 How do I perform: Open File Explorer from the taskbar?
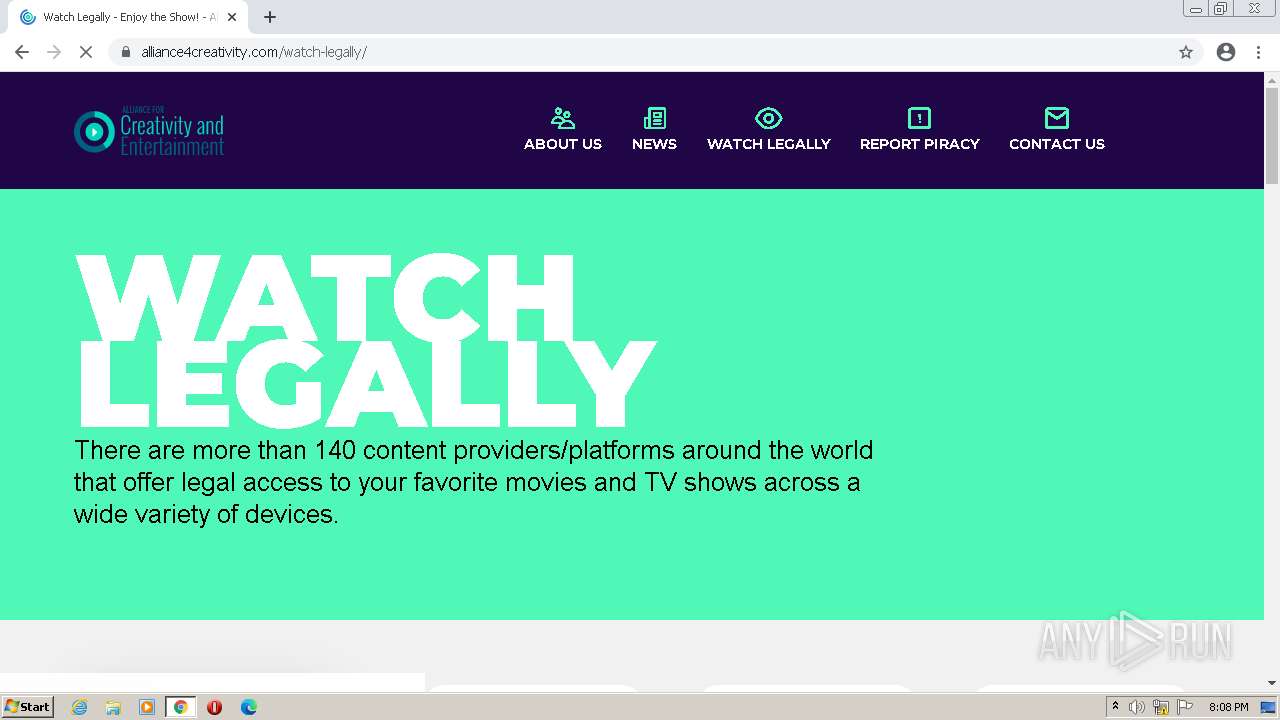[113, 707]
